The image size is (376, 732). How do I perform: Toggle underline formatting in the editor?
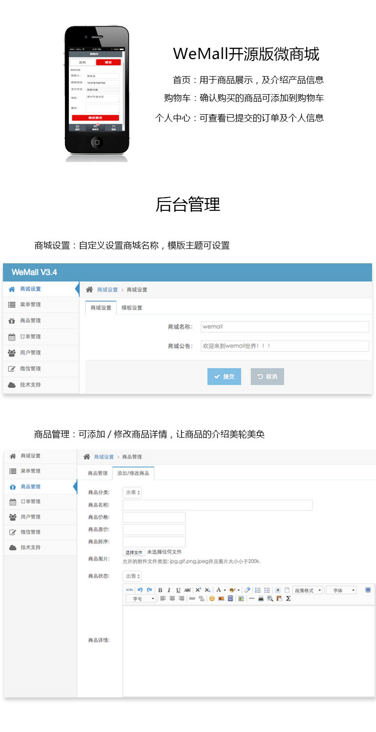(x=178, y=590)
